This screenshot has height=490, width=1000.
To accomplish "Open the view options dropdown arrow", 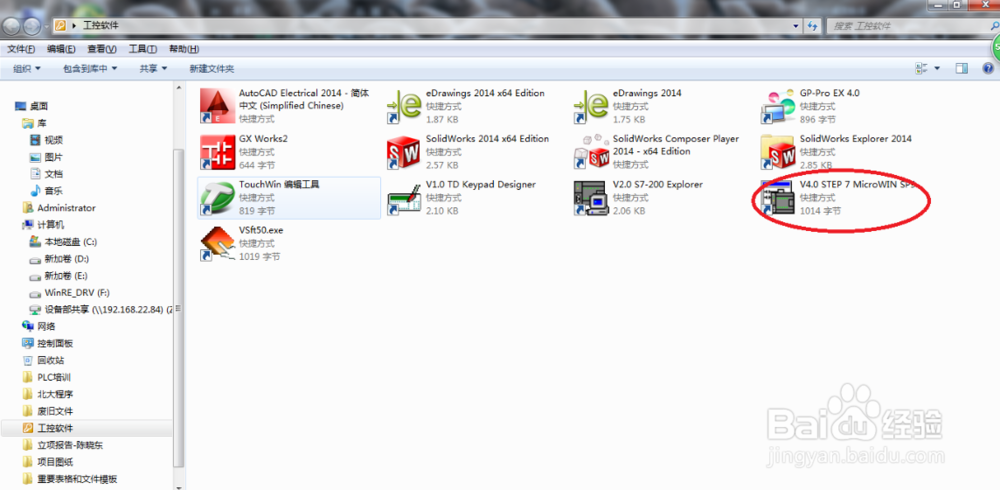I will [937, 68].
